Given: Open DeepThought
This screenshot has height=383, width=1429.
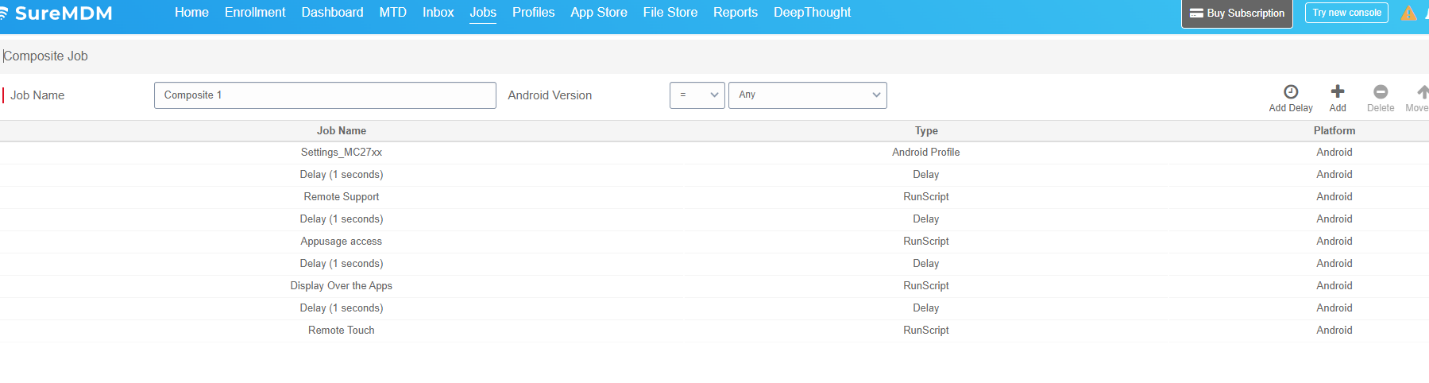Looking at the screenshot, I should pyautogui.click(x=812, y=13).
